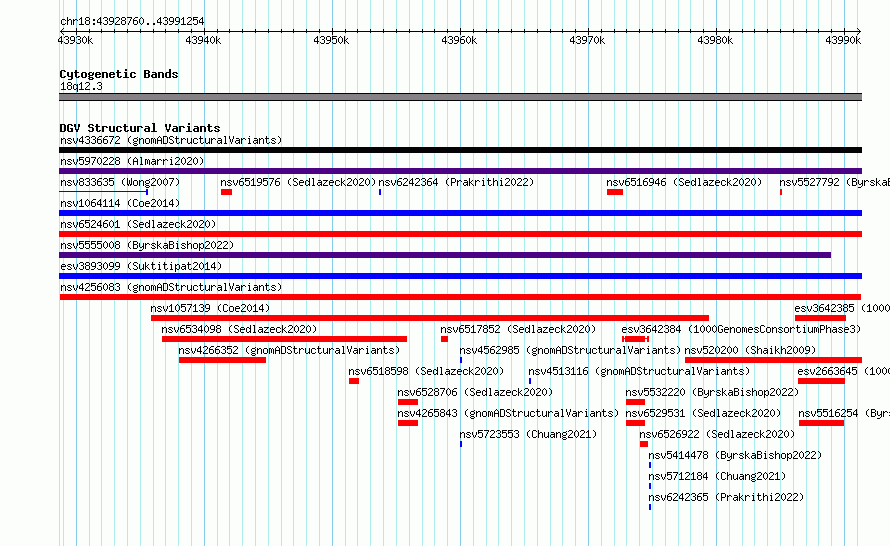Select nsv5970228 (Almarri2020) label
The height and width of the screenshot is (546, 890).
pyautogui.click(x=132, y=161)
